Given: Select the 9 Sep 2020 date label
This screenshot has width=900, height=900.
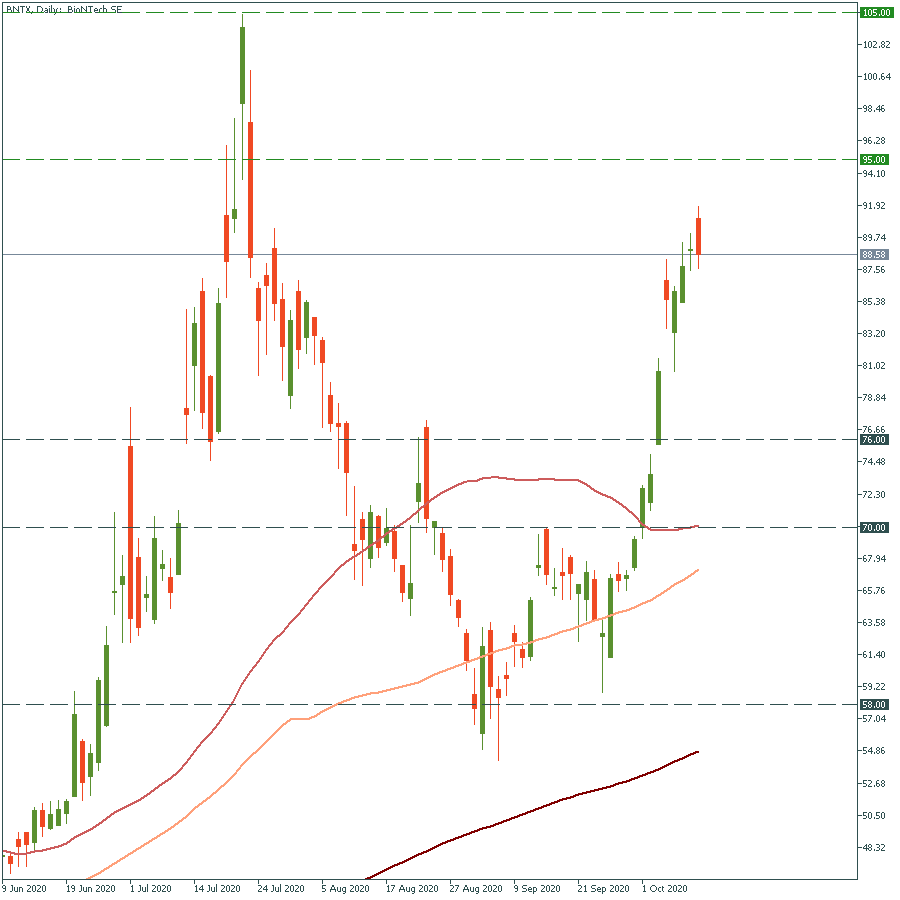Looking at the screenshot, I should (x=537, y=888).
